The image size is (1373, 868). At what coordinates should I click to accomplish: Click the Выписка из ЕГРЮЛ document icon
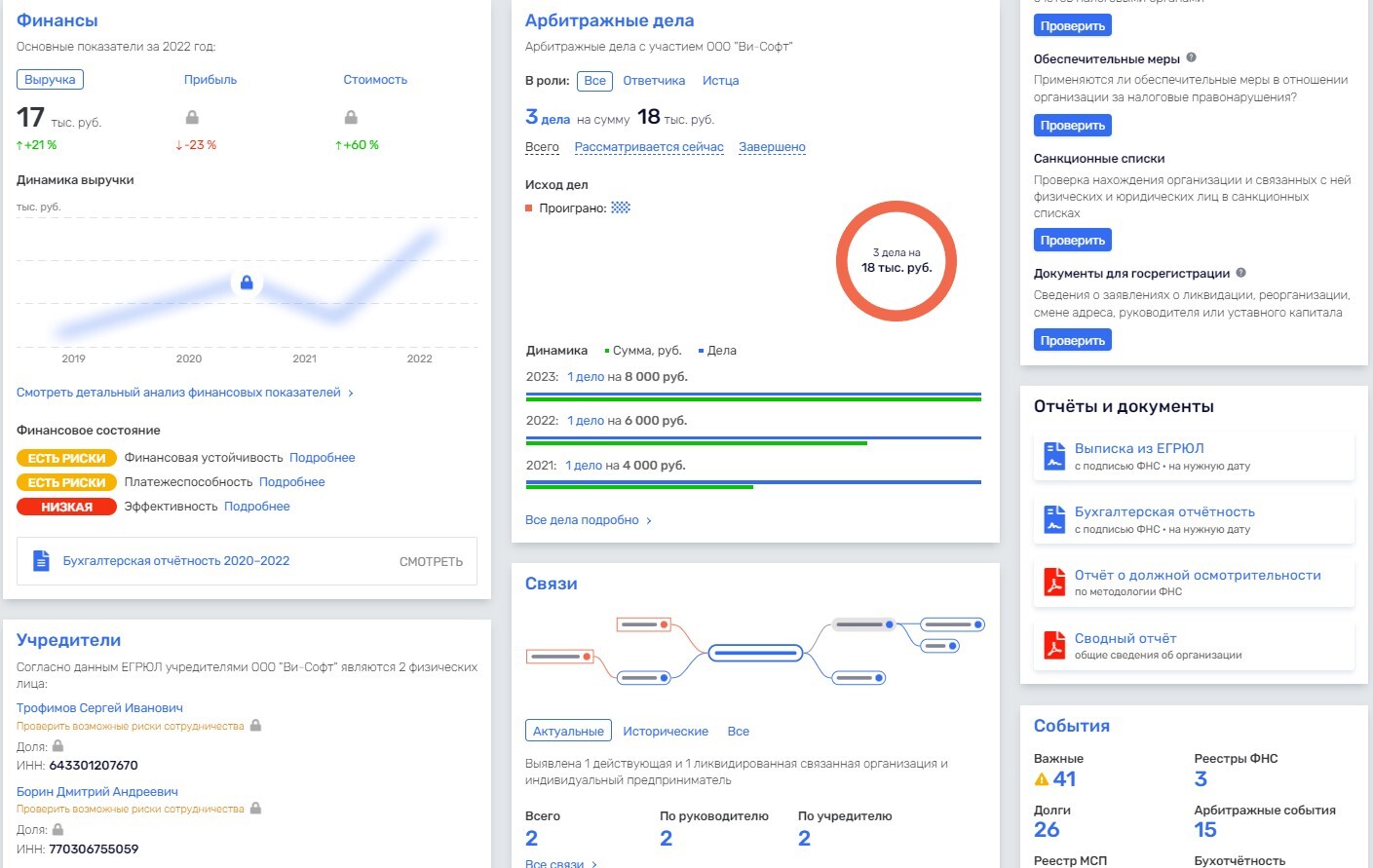coord(1054,456)
